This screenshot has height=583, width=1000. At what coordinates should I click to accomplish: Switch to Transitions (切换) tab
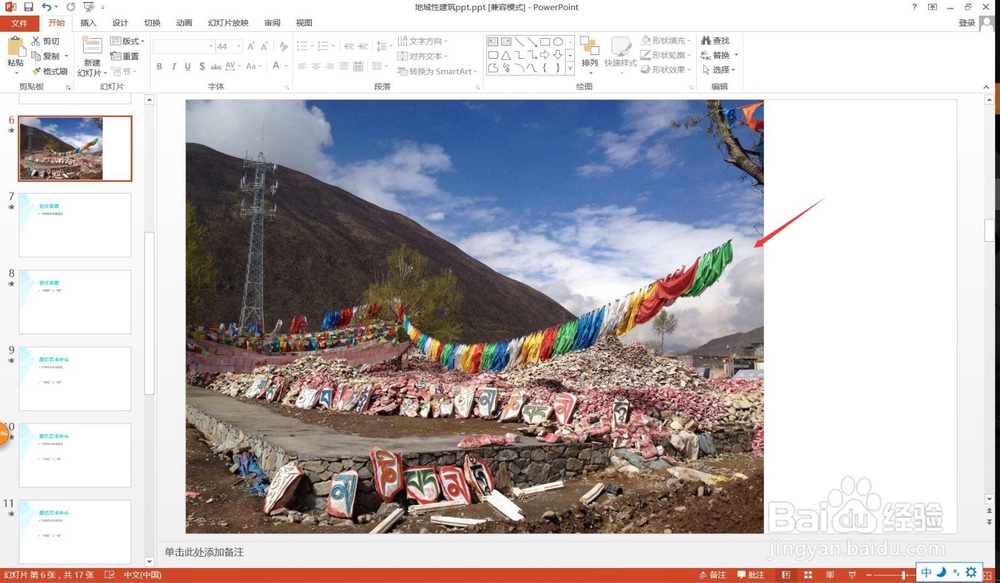(152, 23)
